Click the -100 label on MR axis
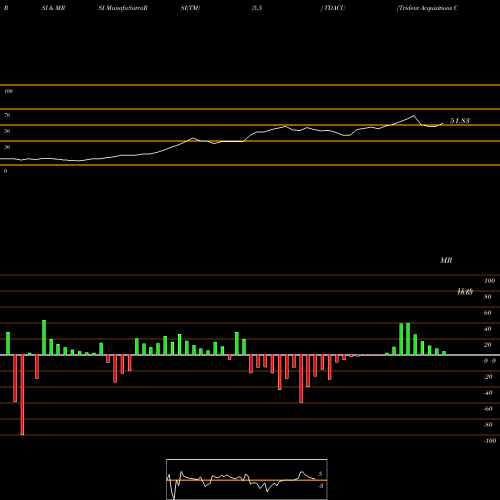 point(490,441)
